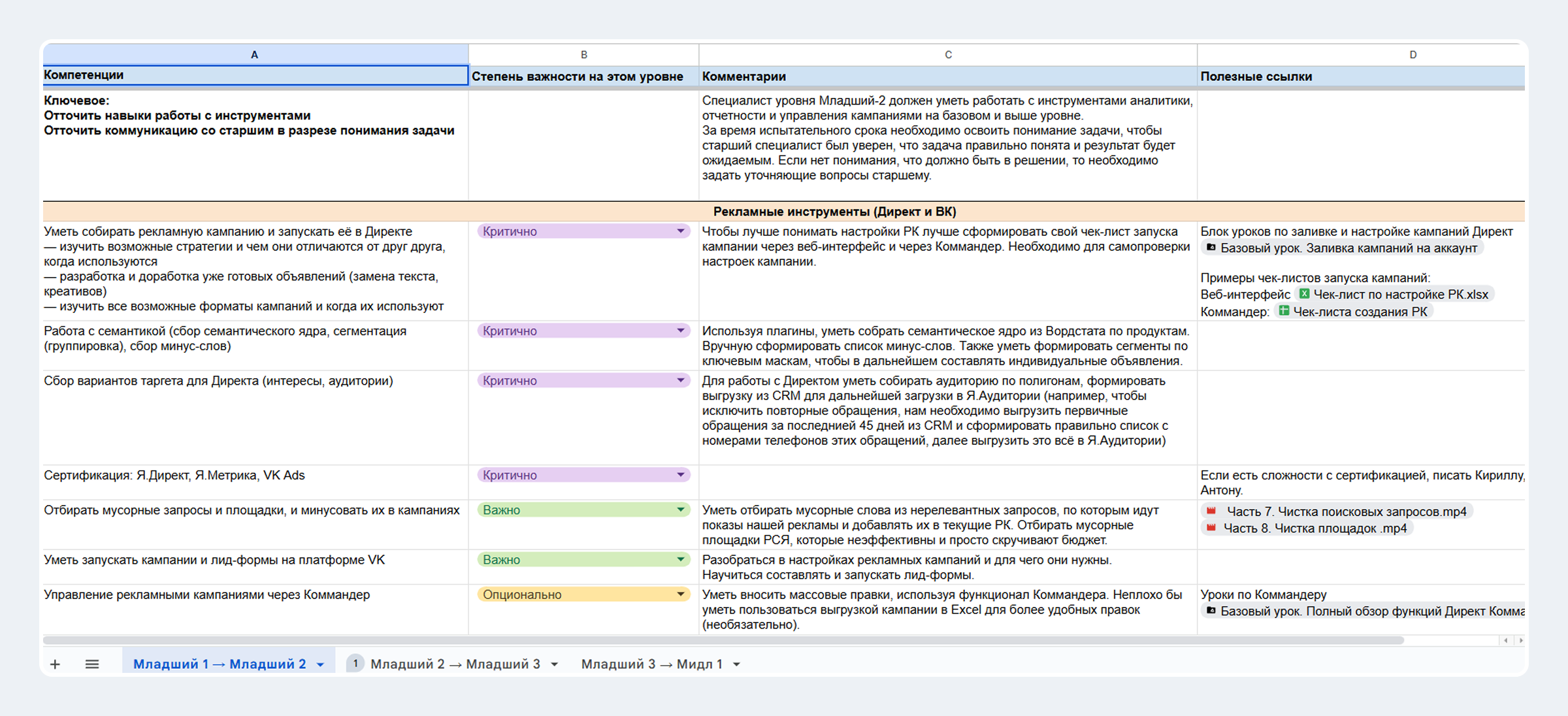
Task: Open the Младший 1 → Младший 2 tab menu arrow
Action: pos(321,665)
